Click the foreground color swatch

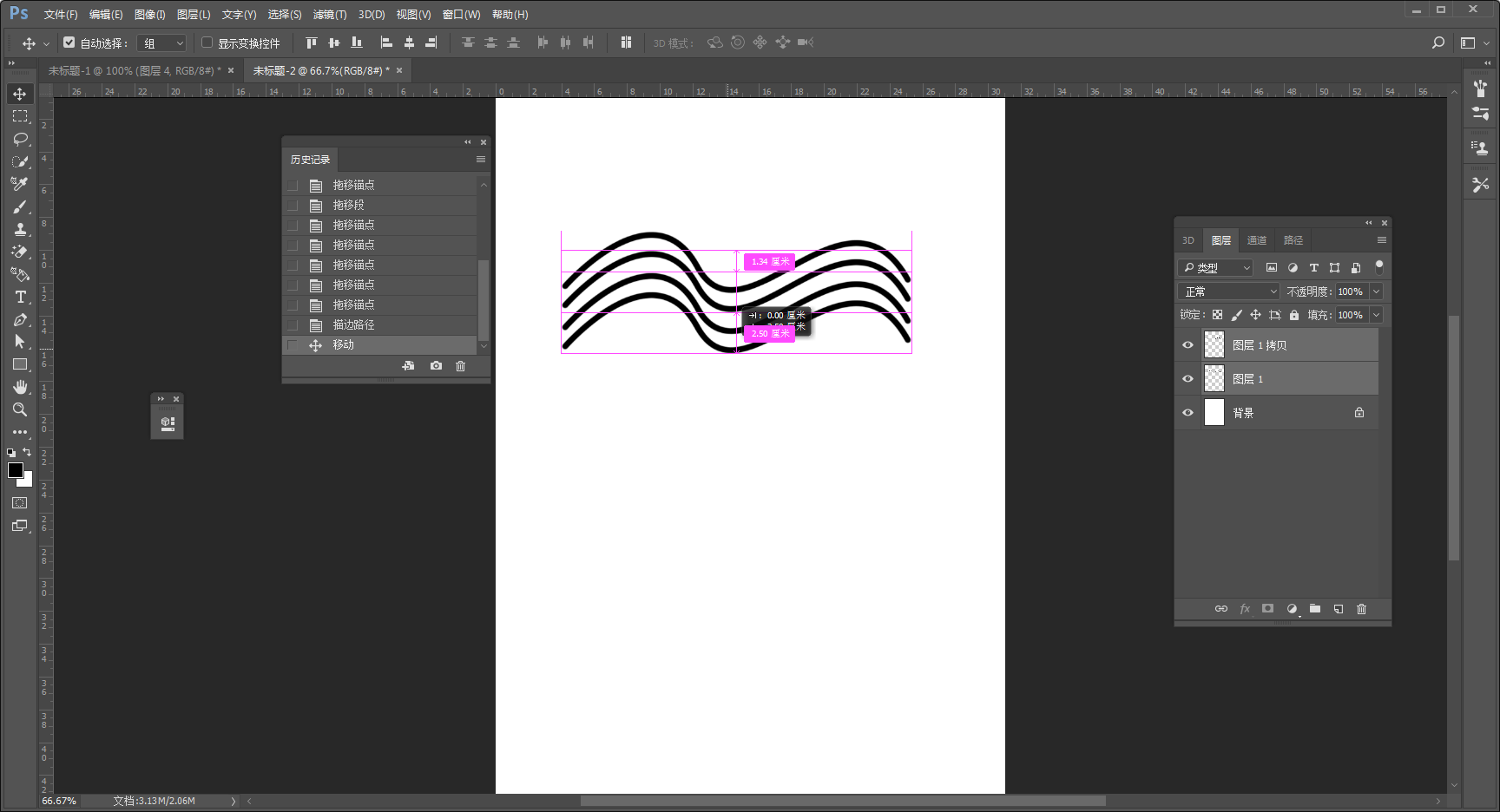pos(15,469)
